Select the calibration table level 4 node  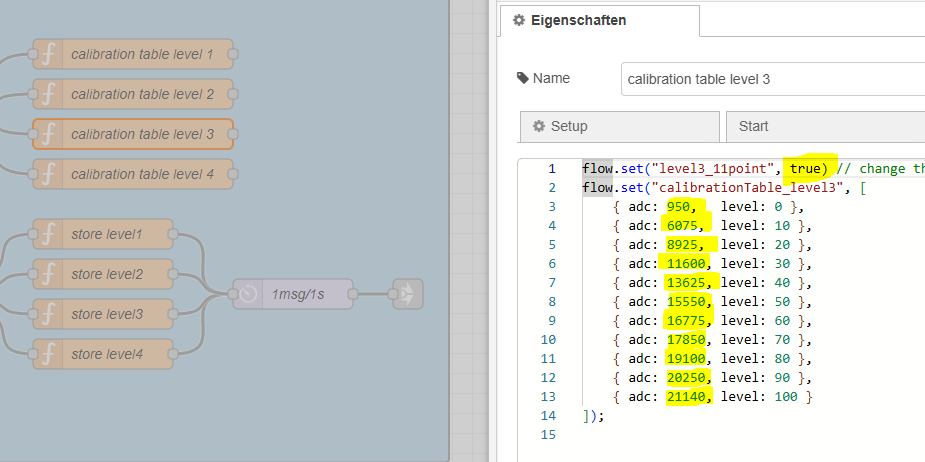click(133, 174)
